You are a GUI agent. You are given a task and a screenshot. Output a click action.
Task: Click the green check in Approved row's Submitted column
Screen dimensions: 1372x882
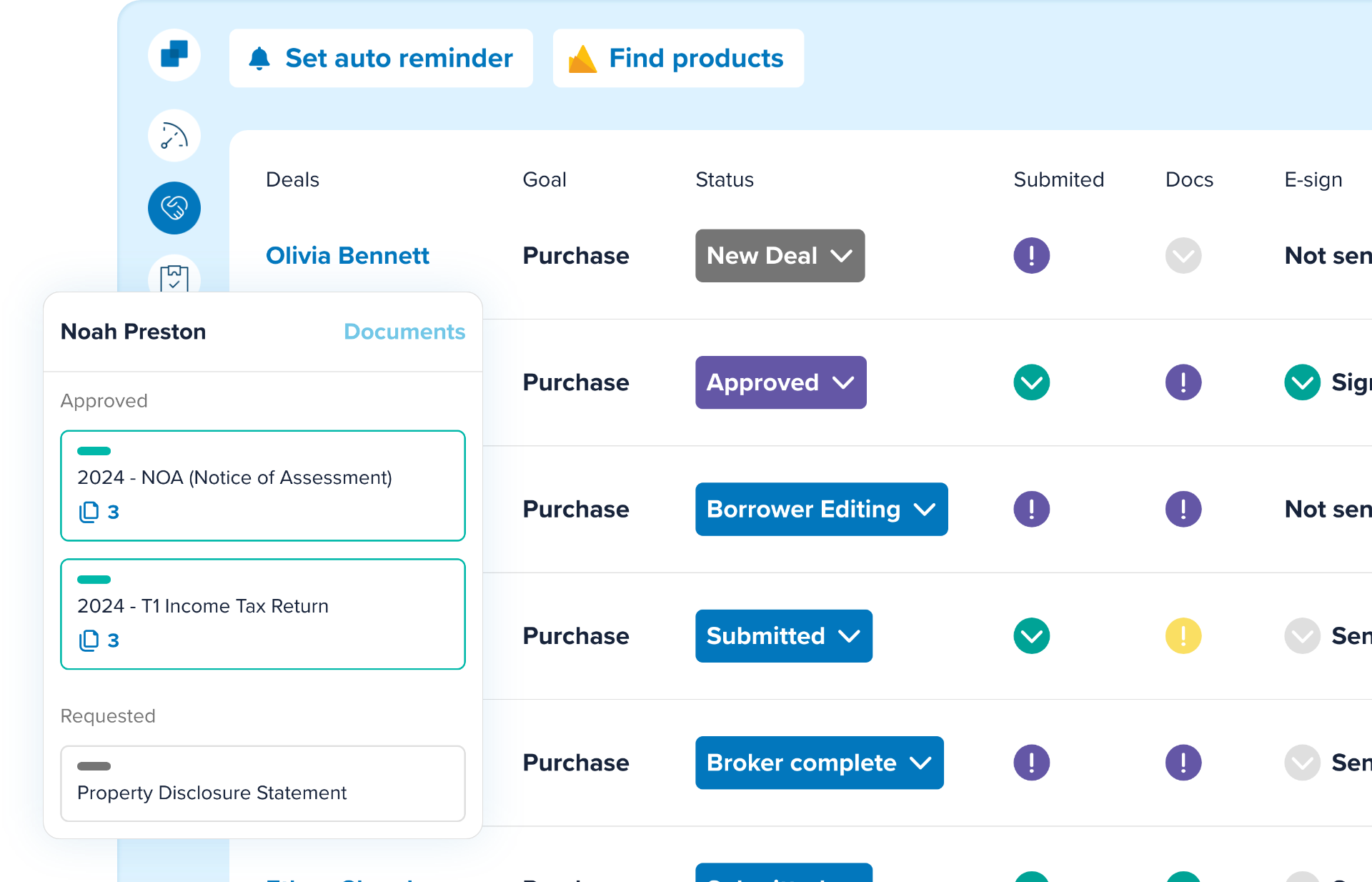1031,382
